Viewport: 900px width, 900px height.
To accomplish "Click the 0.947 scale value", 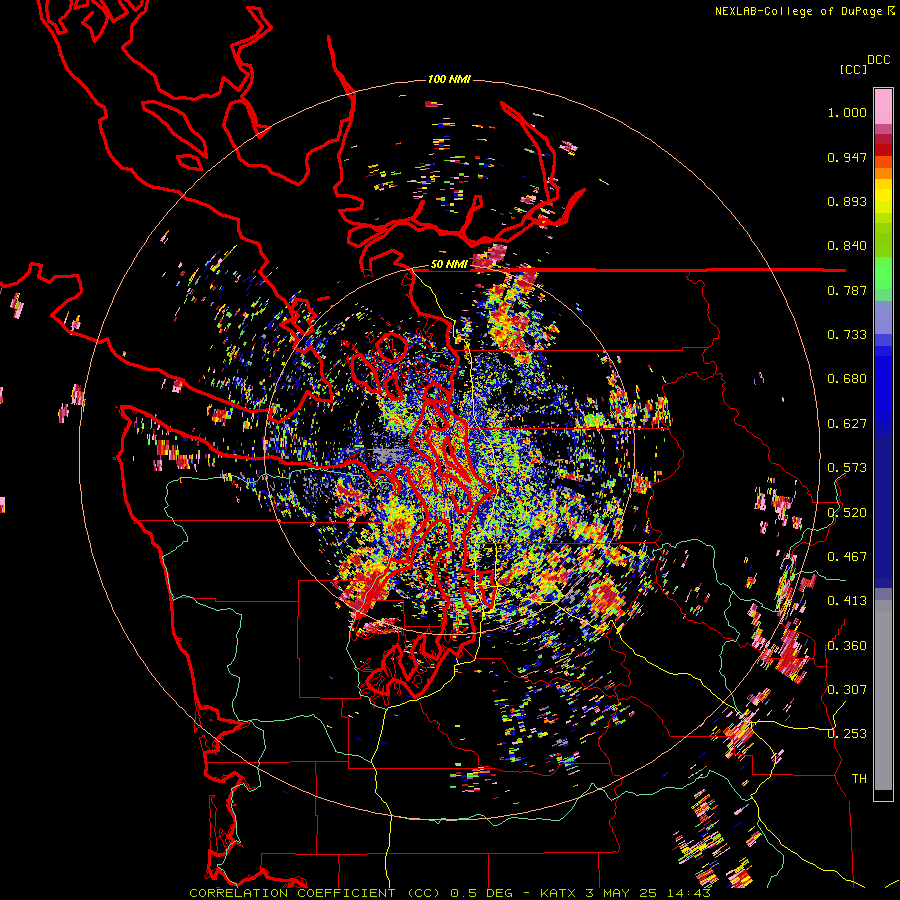I will point(847,157).
